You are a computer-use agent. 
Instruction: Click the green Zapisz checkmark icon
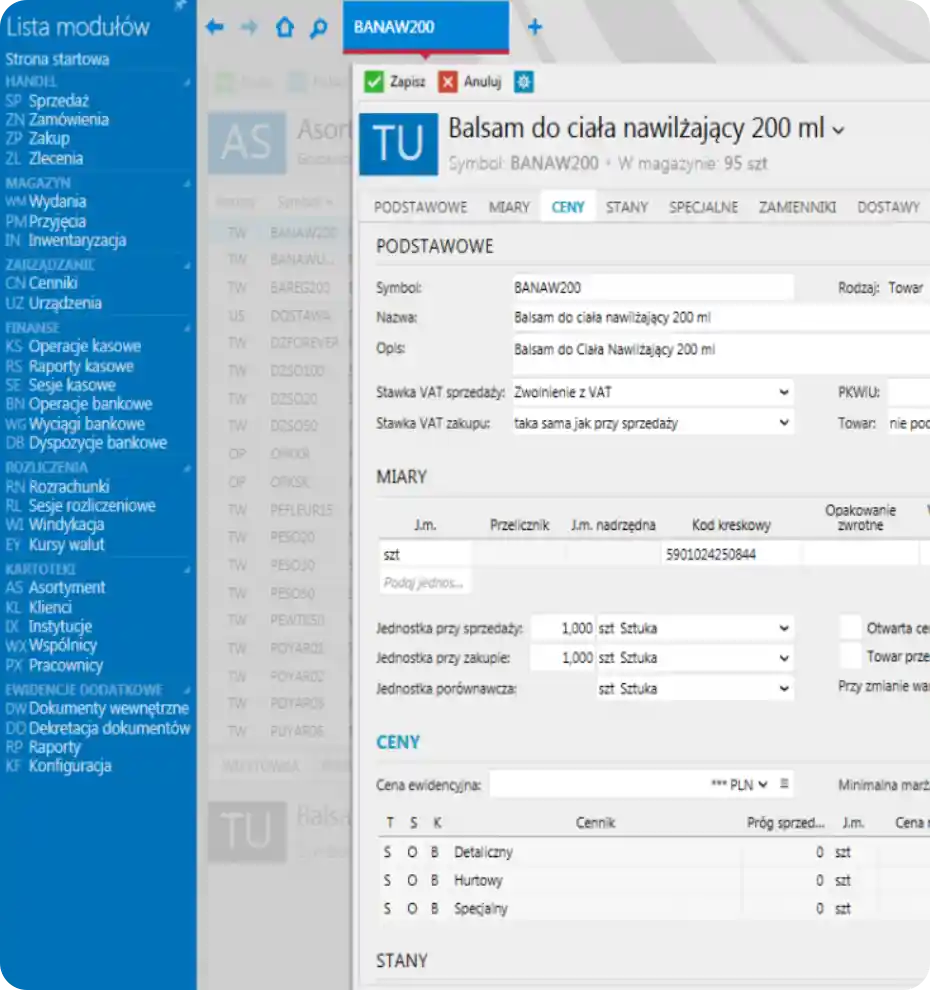374,81
